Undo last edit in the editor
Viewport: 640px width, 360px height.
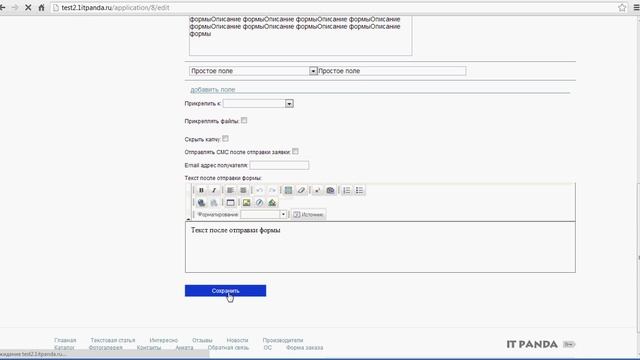tap(259, 190)
